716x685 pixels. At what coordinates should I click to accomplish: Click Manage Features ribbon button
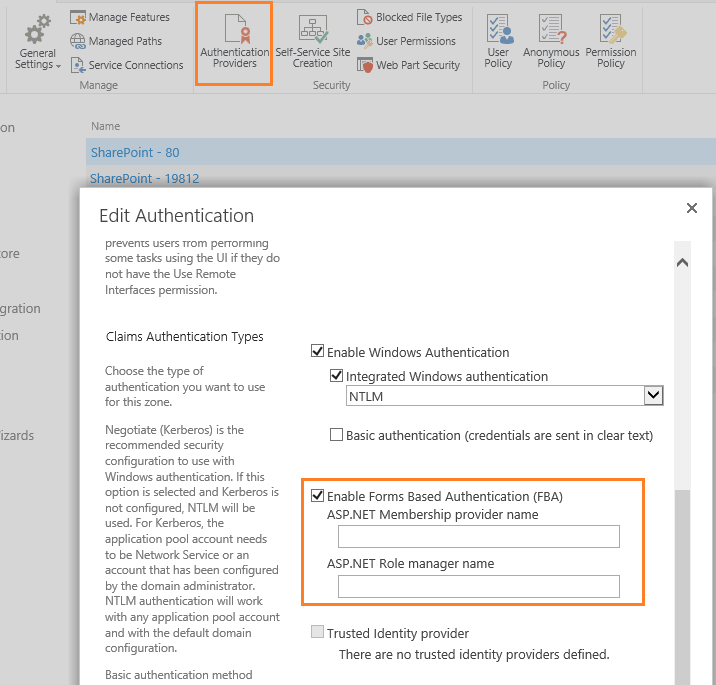[x=120, y=17]
